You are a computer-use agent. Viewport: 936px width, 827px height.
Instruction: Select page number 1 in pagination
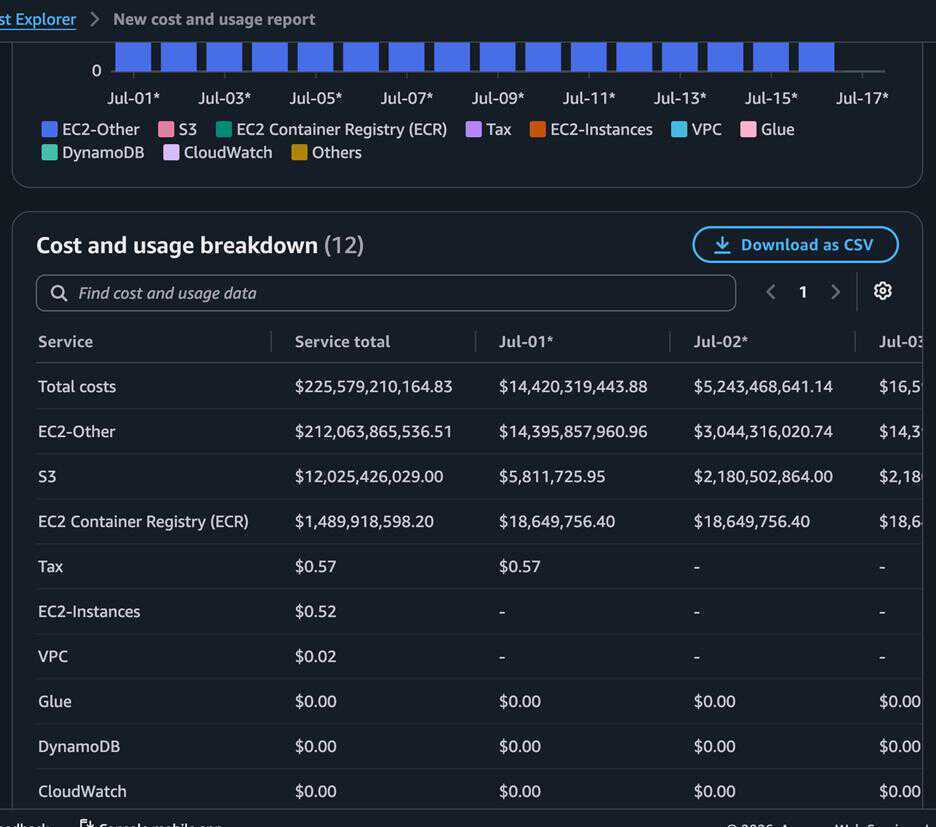(x=803, y=292)
